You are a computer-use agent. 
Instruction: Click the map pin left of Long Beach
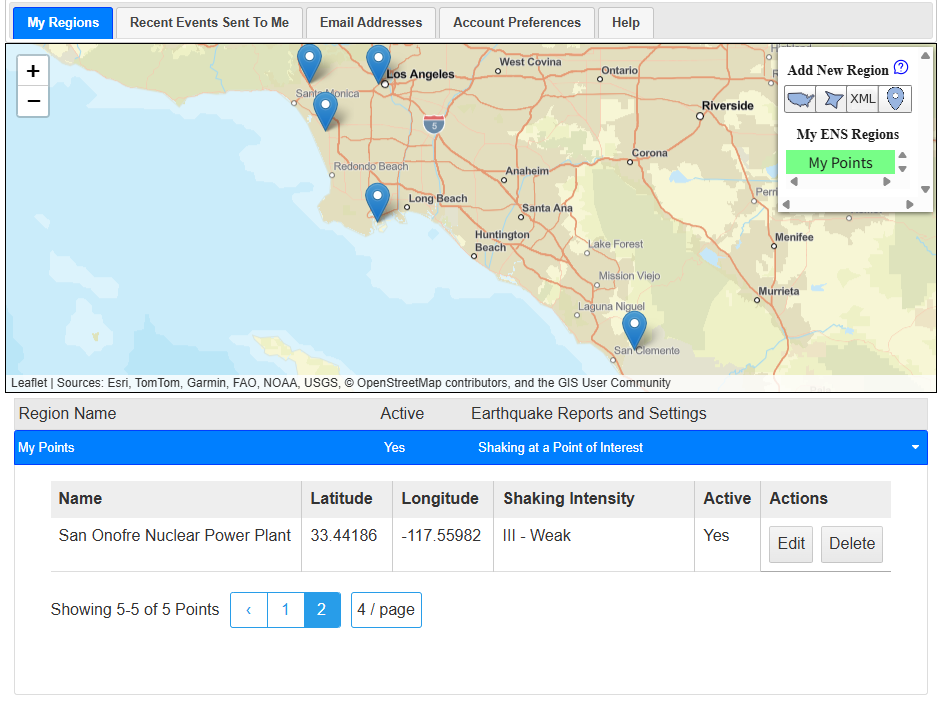point(377,202)
